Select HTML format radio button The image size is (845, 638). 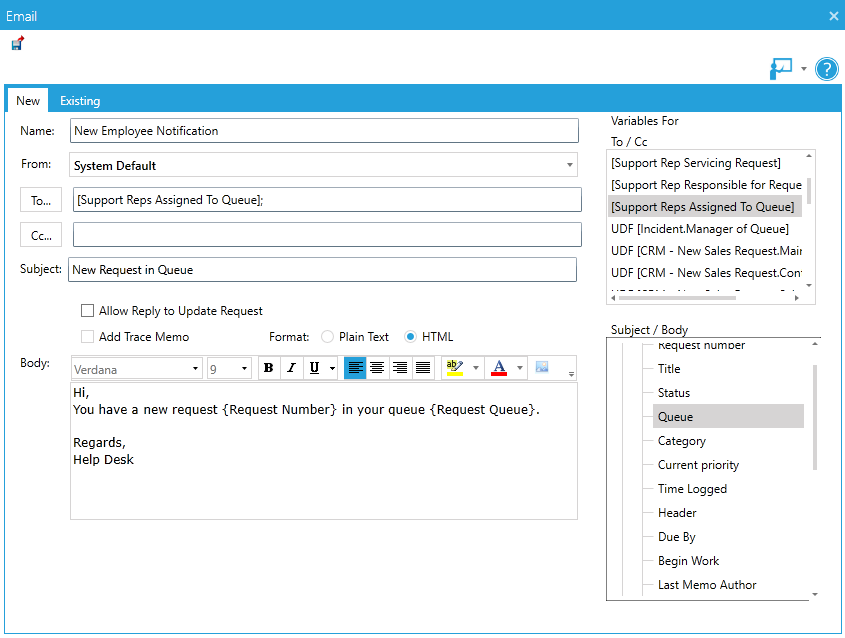(411, 337)
